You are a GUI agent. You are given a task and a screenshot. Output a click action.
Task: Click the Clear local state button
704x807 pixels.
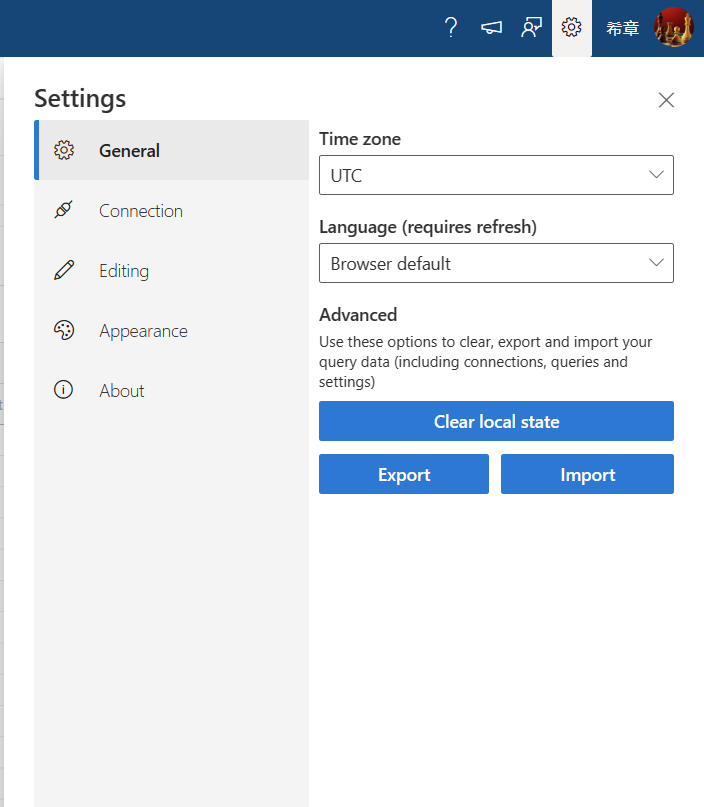496,421
